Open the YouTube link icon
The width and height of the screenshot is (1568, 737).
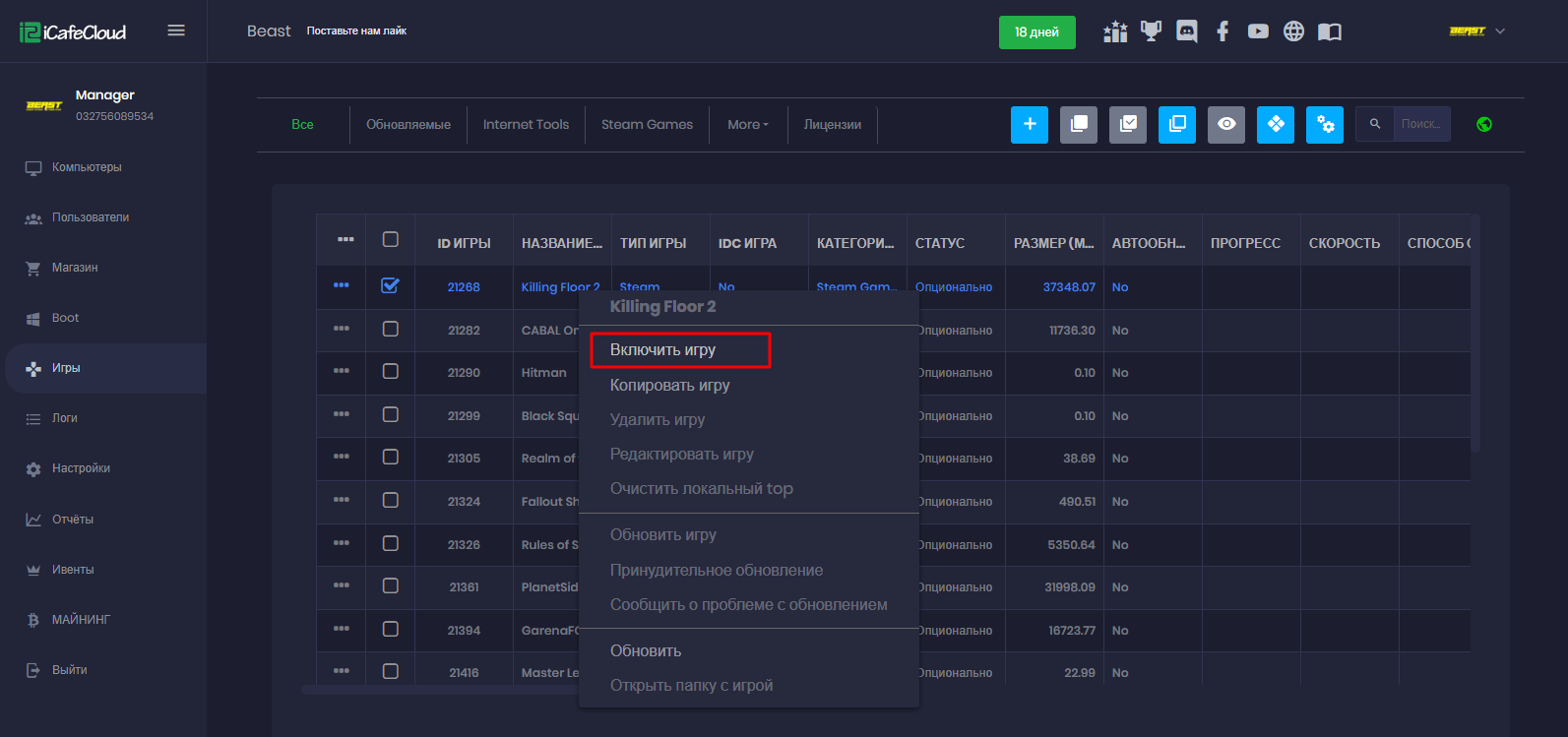coord(1258,31)
